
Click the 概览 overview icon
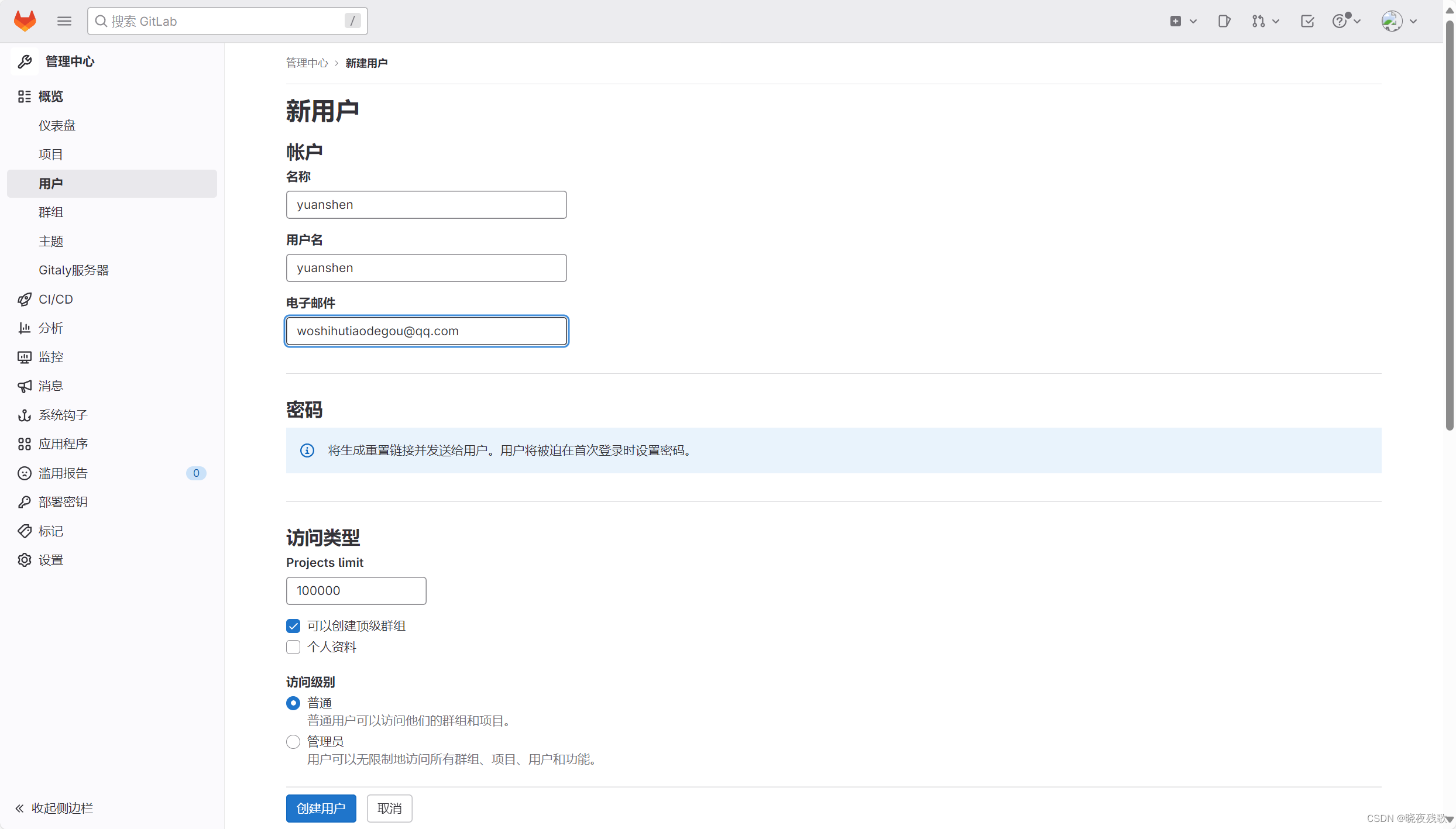coord(24,97)
